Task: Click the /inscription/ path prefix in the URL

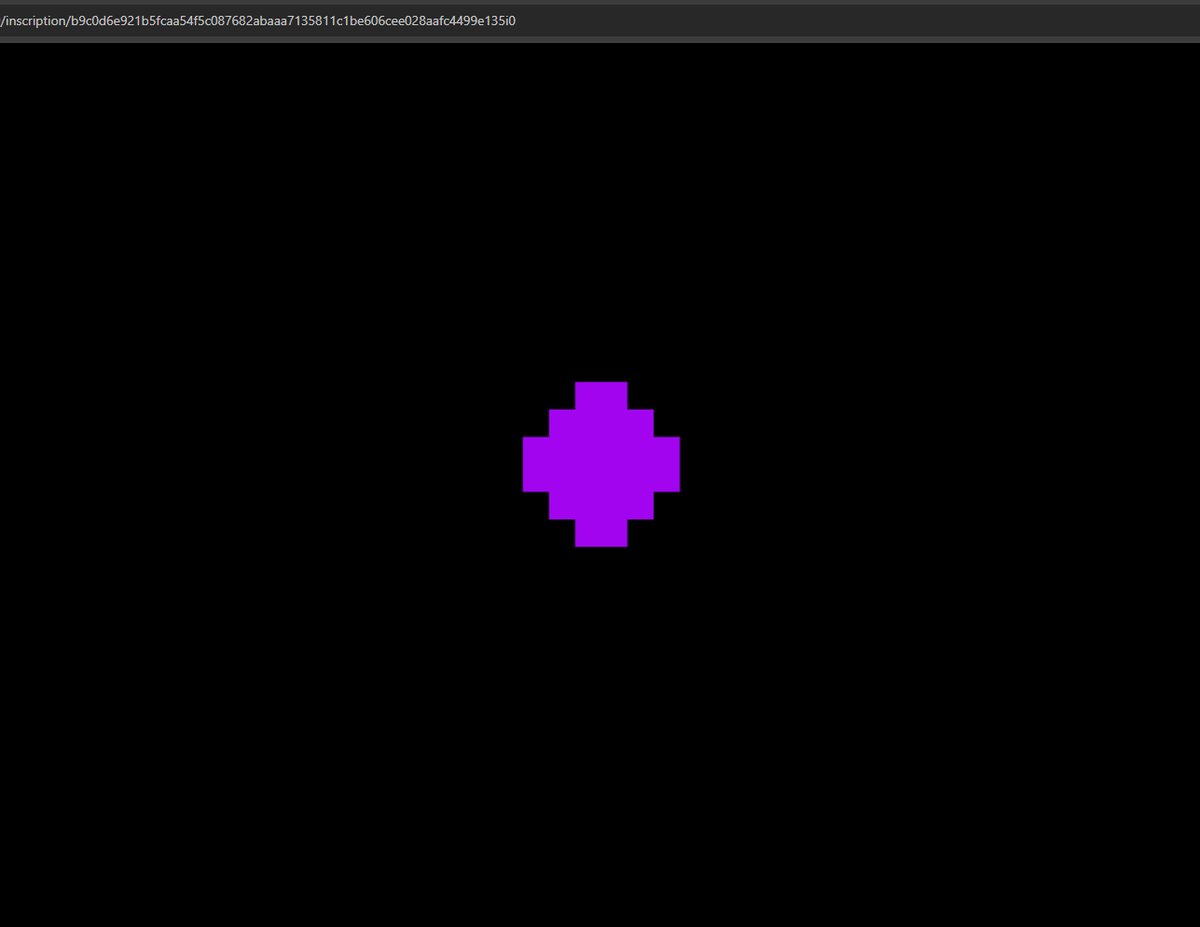Action: coord(33,20)
